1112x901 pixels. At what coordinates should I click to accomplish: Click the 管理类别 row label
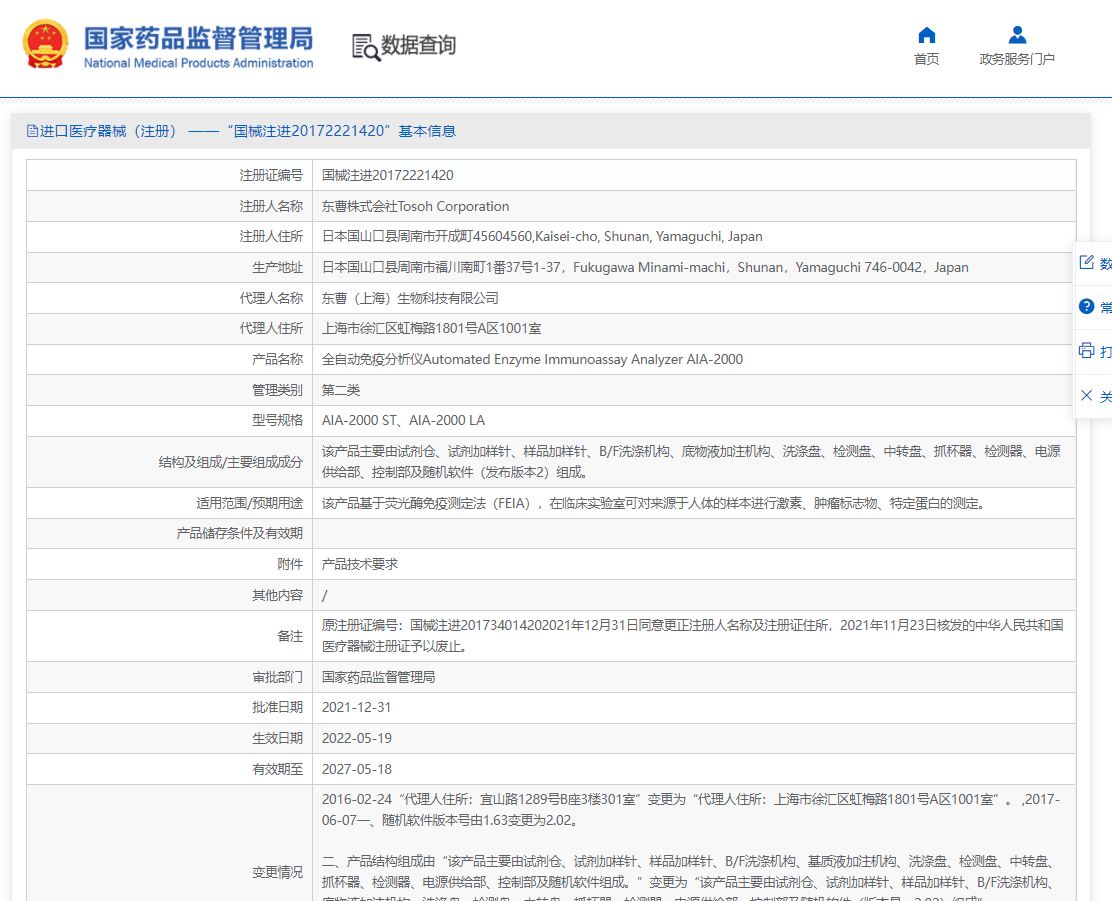tap(277, 390)
